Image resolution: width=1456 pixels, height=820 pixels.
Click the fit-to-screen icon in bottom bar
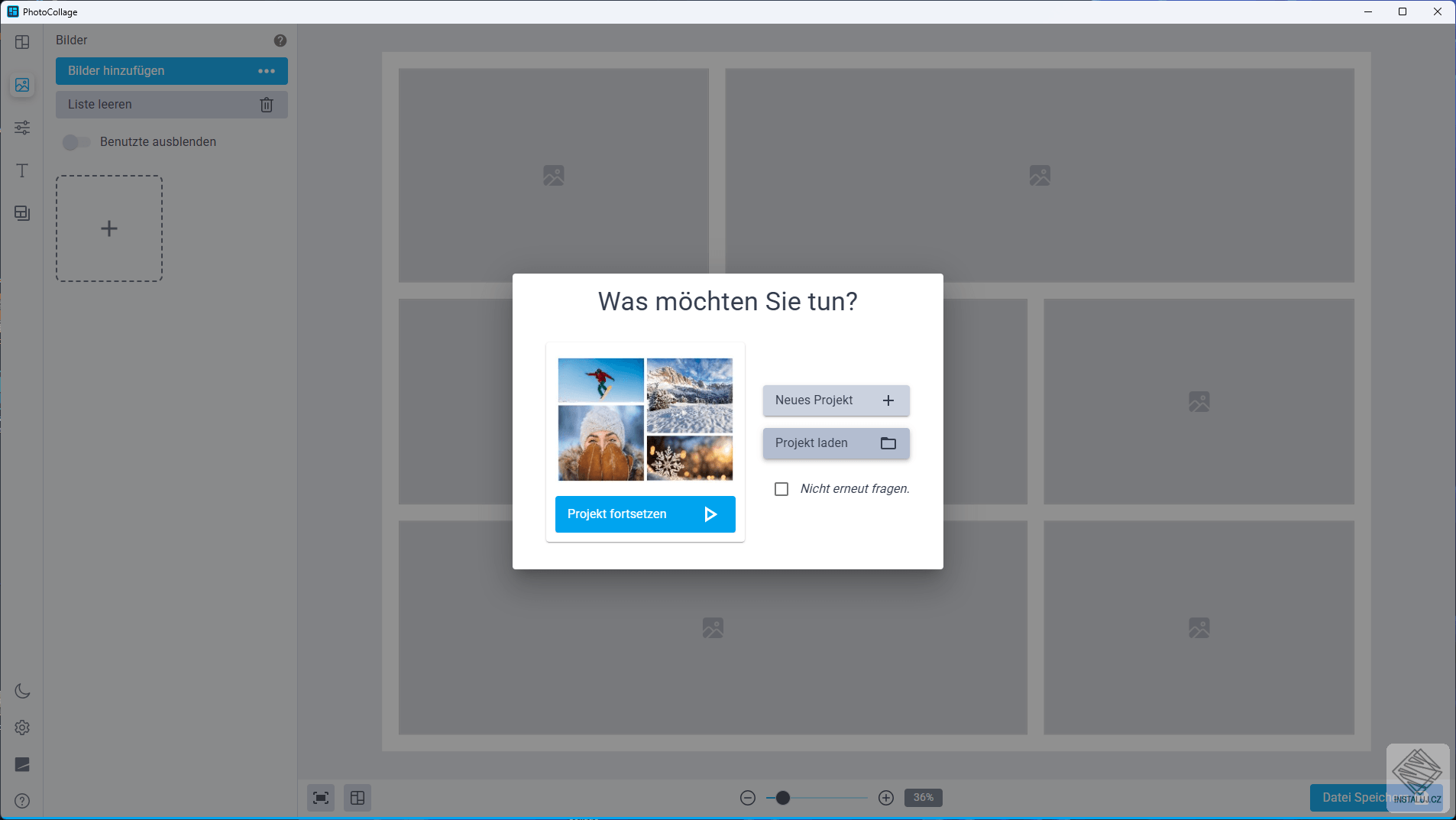(x=321, y=798)
